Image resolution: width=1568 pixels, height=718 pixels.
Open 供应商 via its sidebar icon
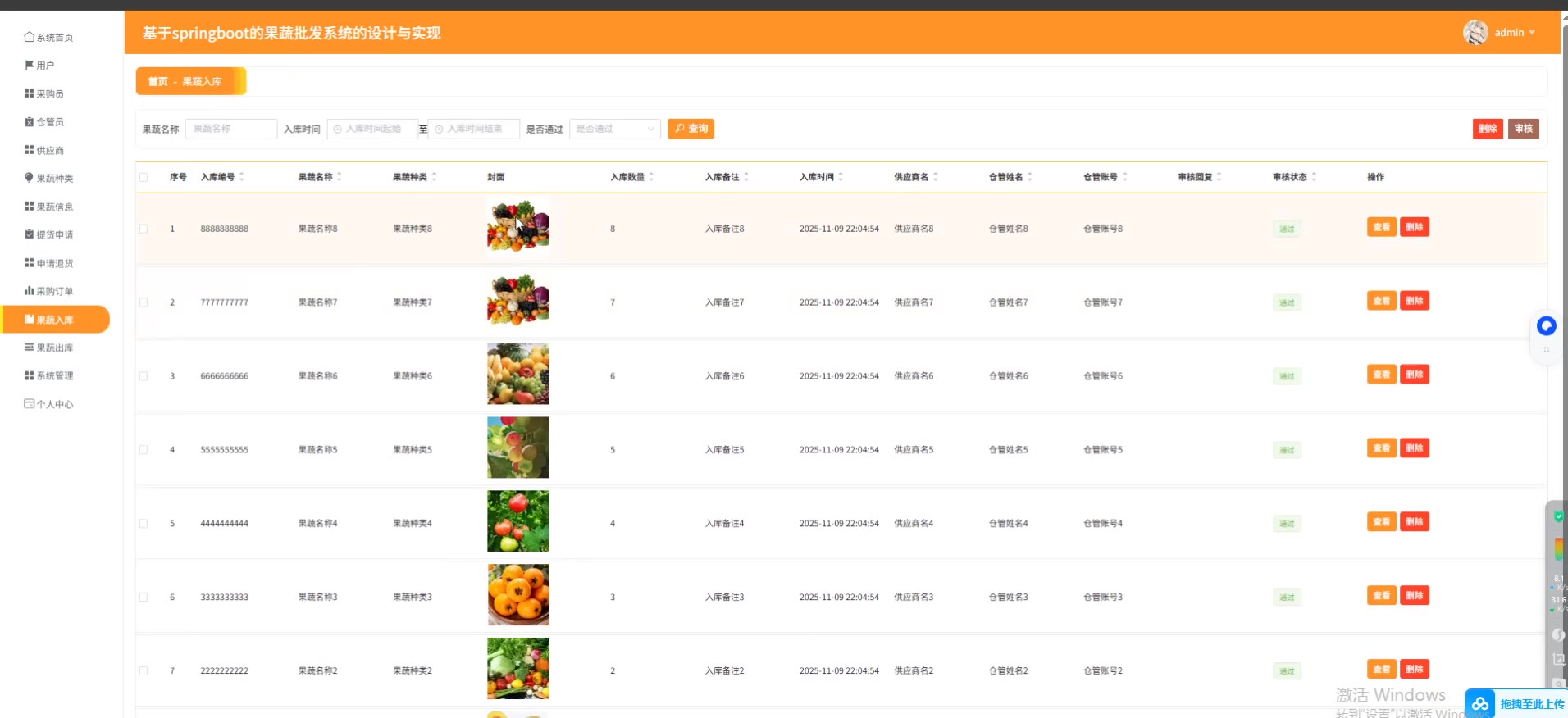(30, 150)
